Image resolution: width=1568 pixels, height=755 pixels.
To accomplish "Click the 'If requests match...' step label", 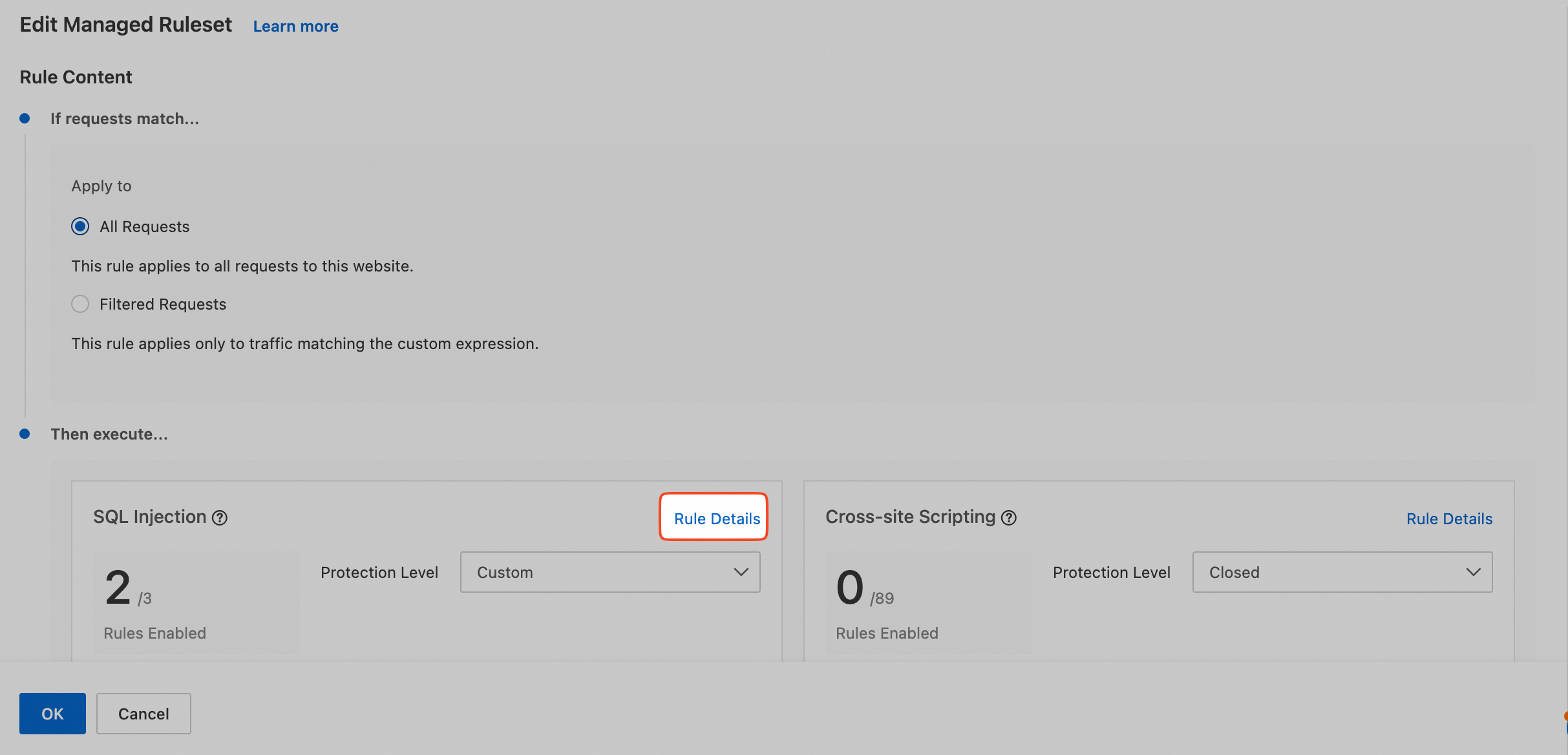I will click(125, 119).
